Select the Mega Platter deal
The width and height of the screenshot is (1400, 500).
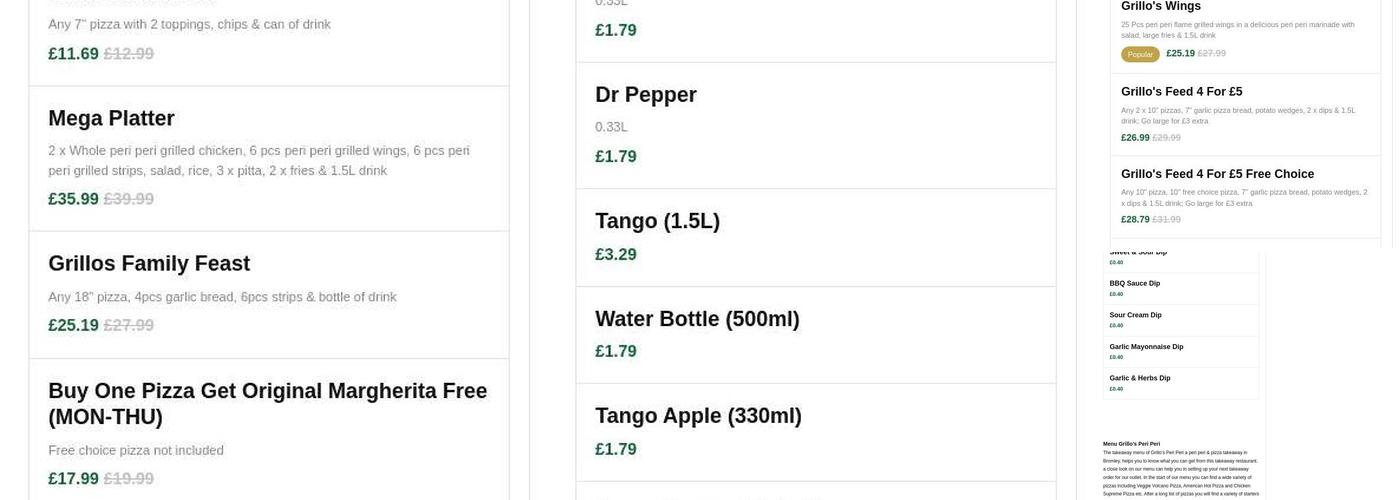pyautogui.click(x=111, y=118)
